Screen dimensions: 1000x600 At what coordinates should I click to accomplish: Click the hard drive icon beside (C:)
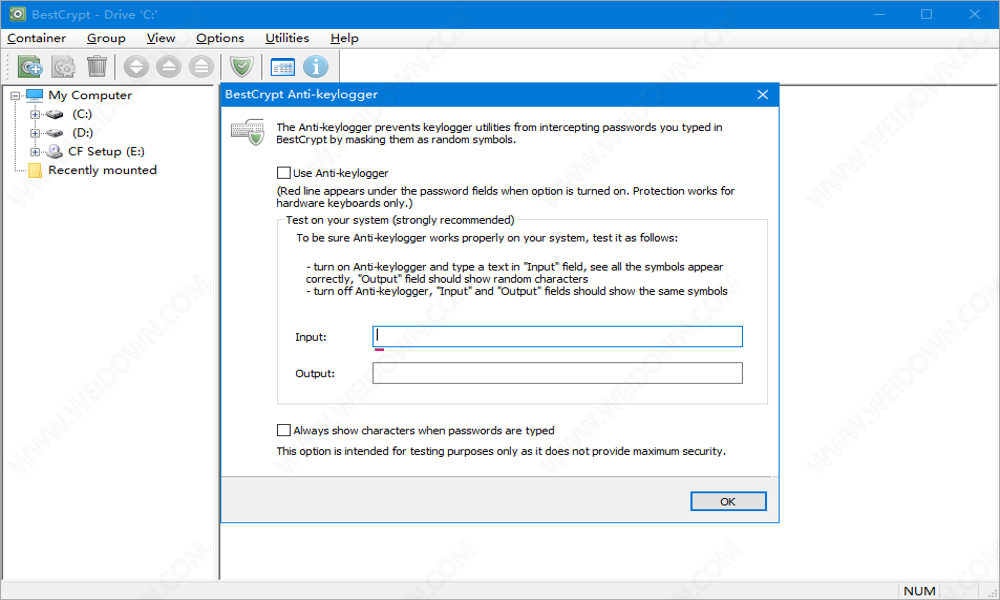pos(55,115)
